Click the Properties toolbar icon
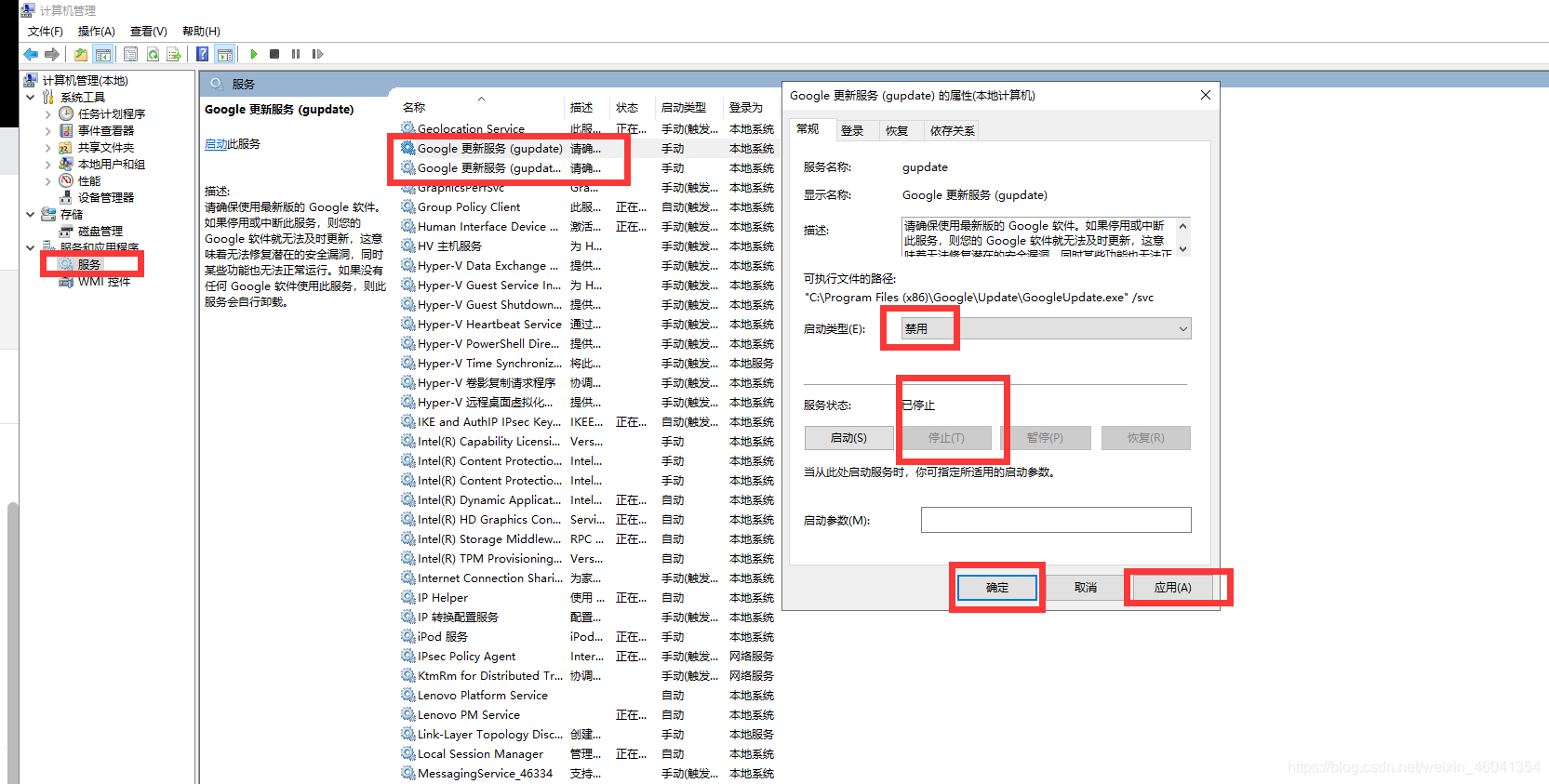The image size is (1549, 784). 131,54
